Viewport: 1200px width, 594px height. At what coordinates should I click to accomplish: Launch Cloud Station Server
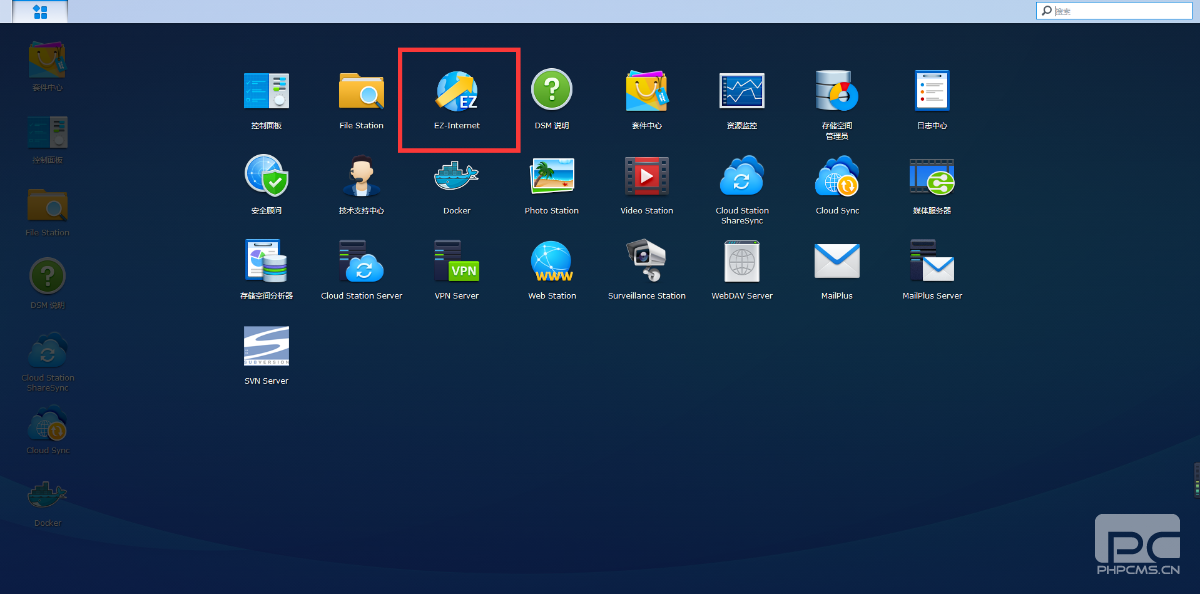tap(361, 261)
